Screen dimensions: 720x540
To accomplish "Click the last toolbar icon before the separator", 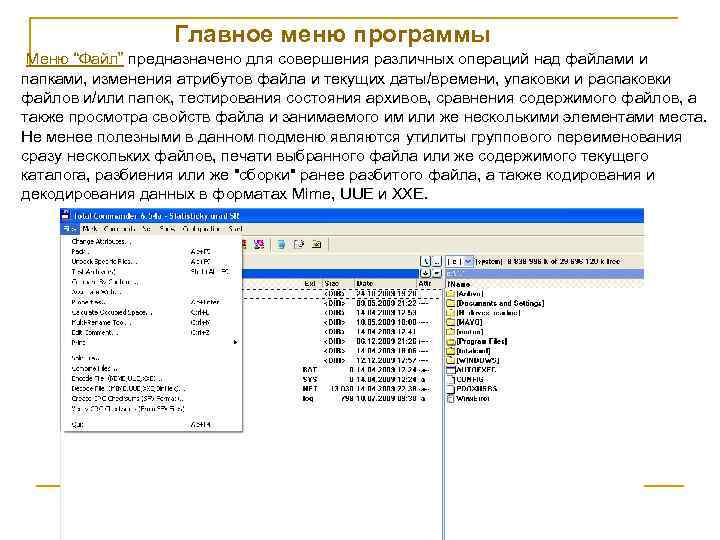I will pos(317,244).
